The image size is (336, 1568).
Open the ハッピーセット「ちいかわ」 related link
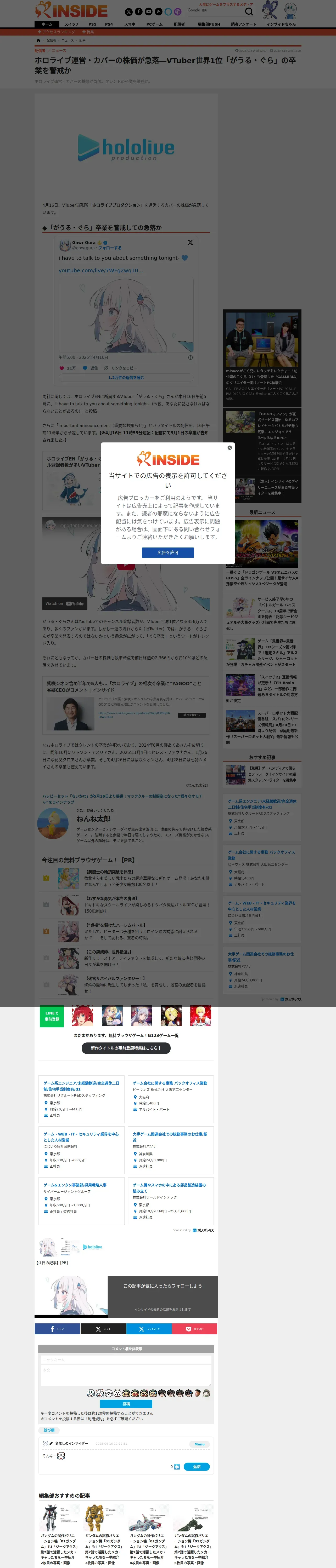122,799
